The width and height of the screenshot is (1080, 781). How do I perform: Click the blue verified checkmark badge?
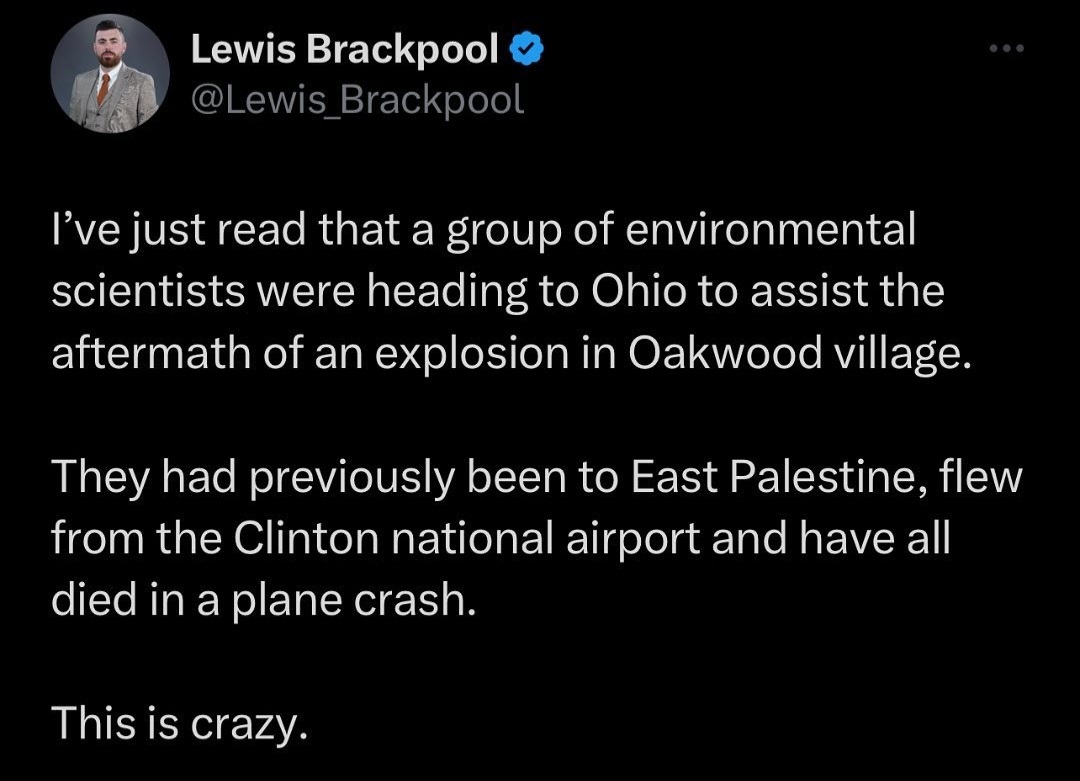pyautogui.click(x=527, y=50)
